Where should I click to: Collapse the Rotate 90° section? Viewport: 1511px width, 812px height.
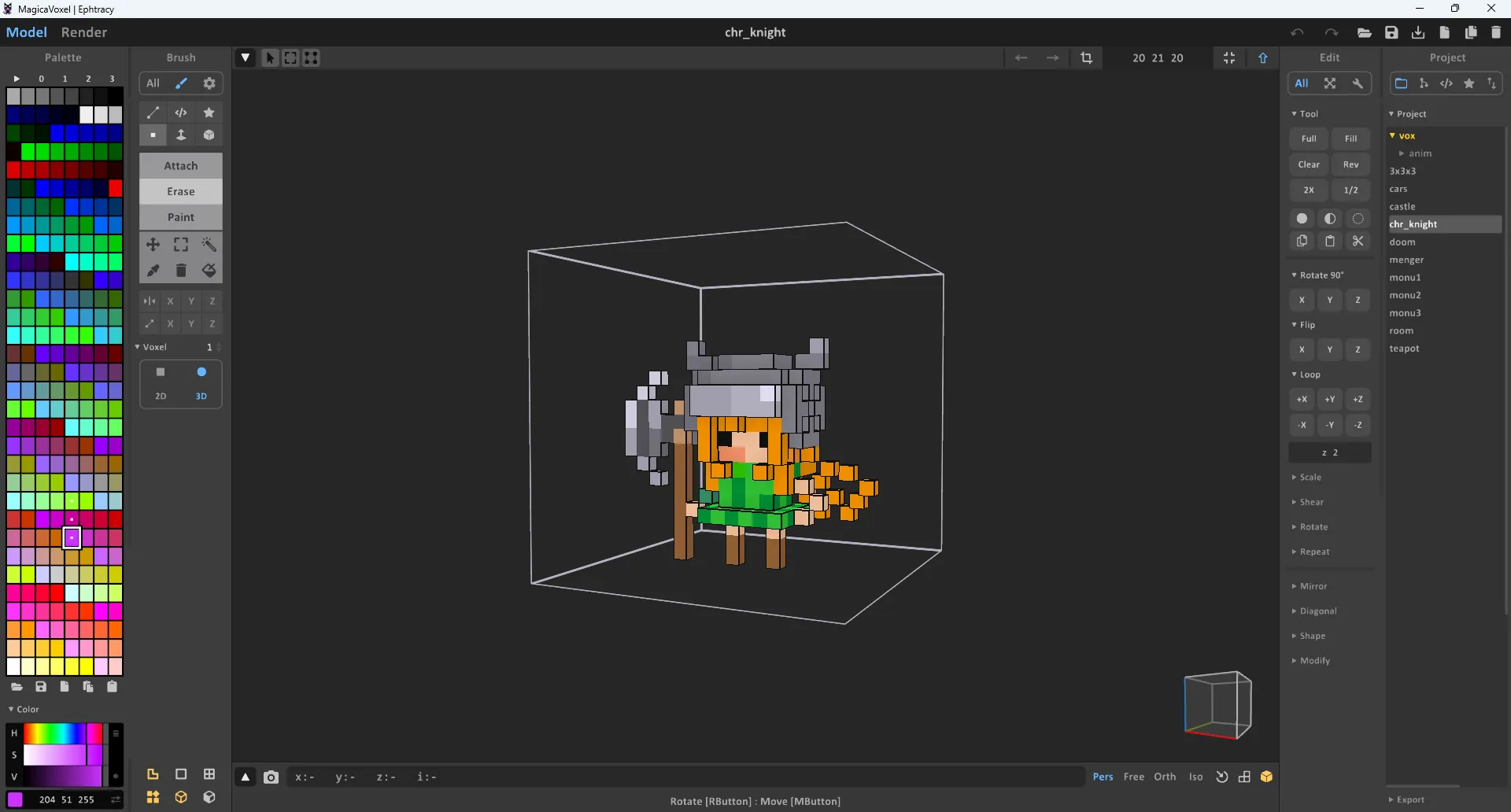[x=1319, y=275]
